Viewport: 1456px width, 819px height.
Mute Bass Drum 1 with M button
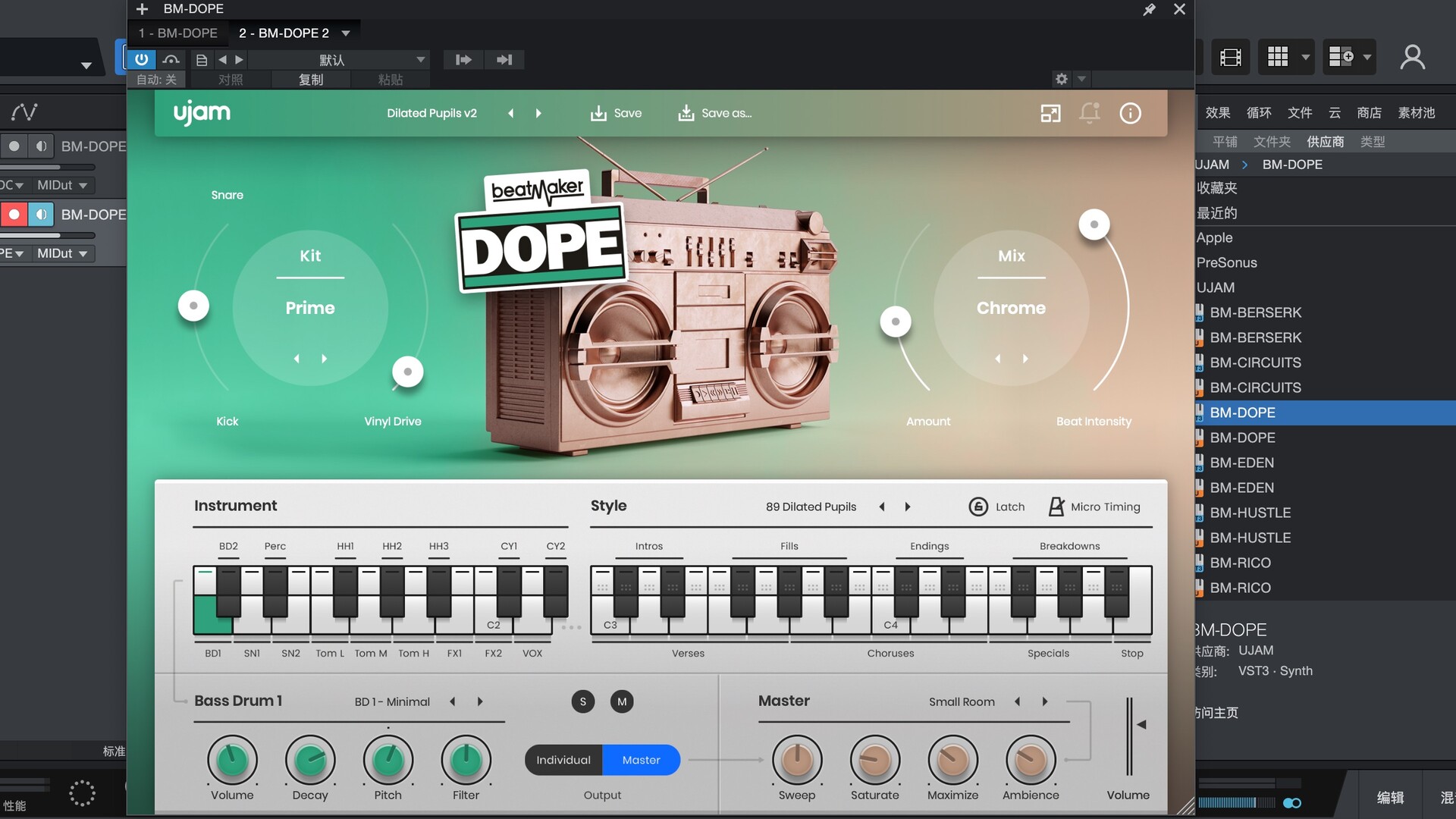[622, 701]
